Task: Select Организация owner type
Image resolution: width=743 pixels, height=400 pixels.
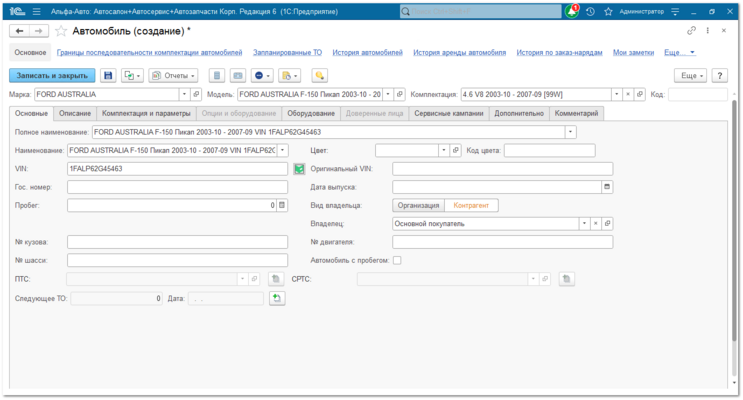Action: [418, 205]
